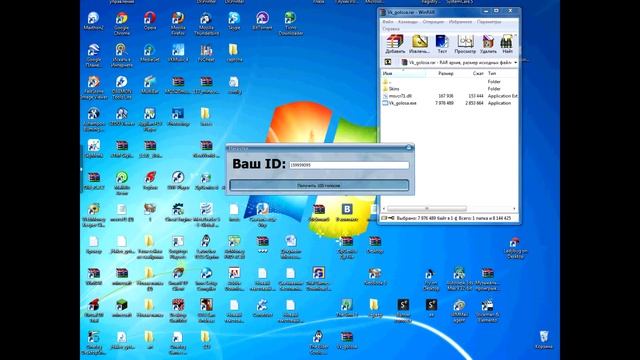Open the Операции menu in WinRAR

pyautogui.click(x=433, y=22)
